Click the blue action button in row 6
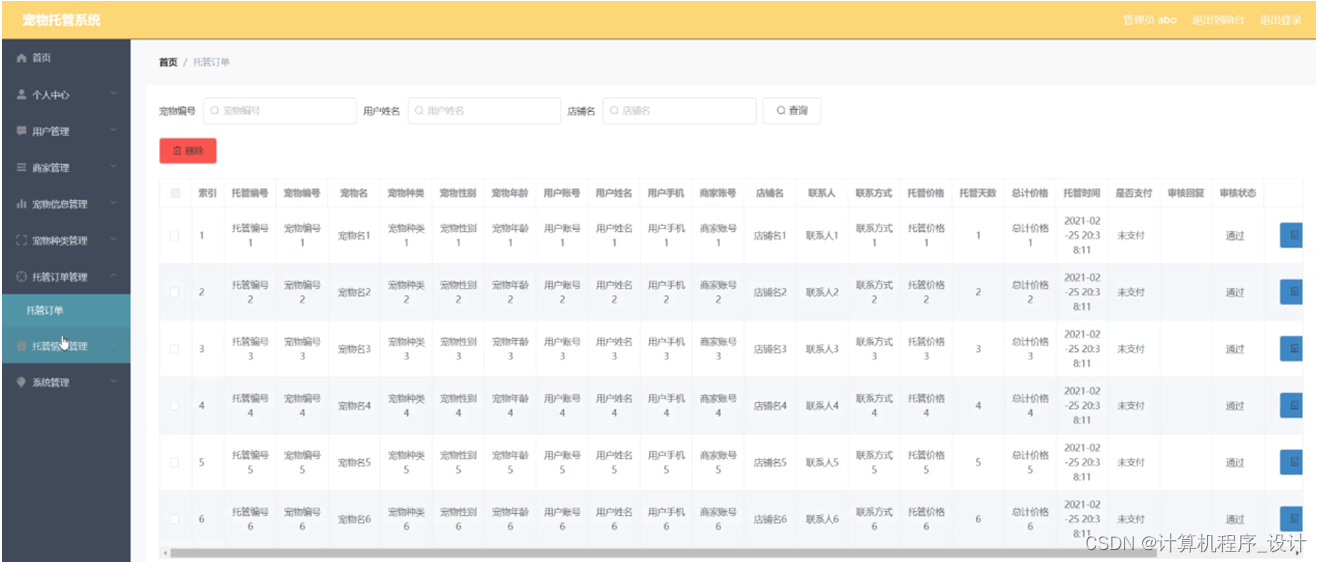This screenshot has width=1322, height=562. click(x=1291, y=519)
